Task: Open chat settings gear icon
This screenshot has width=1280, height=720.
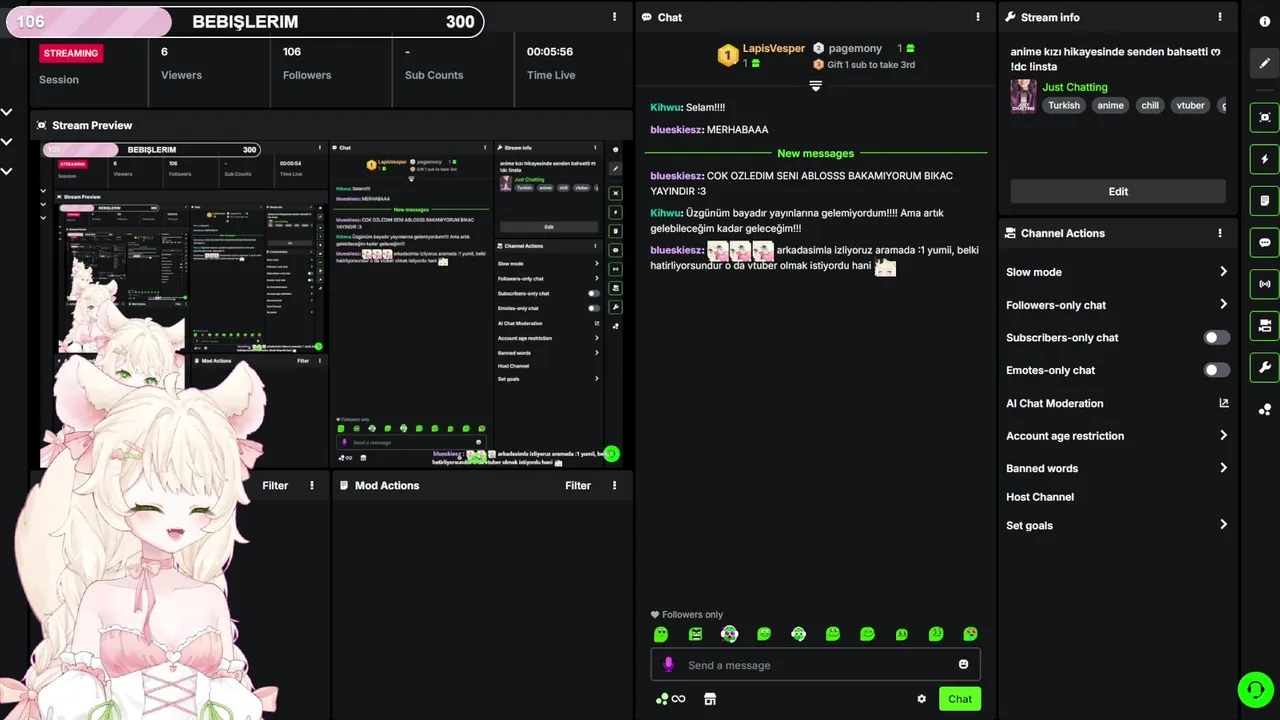Action: coord(922,699)
